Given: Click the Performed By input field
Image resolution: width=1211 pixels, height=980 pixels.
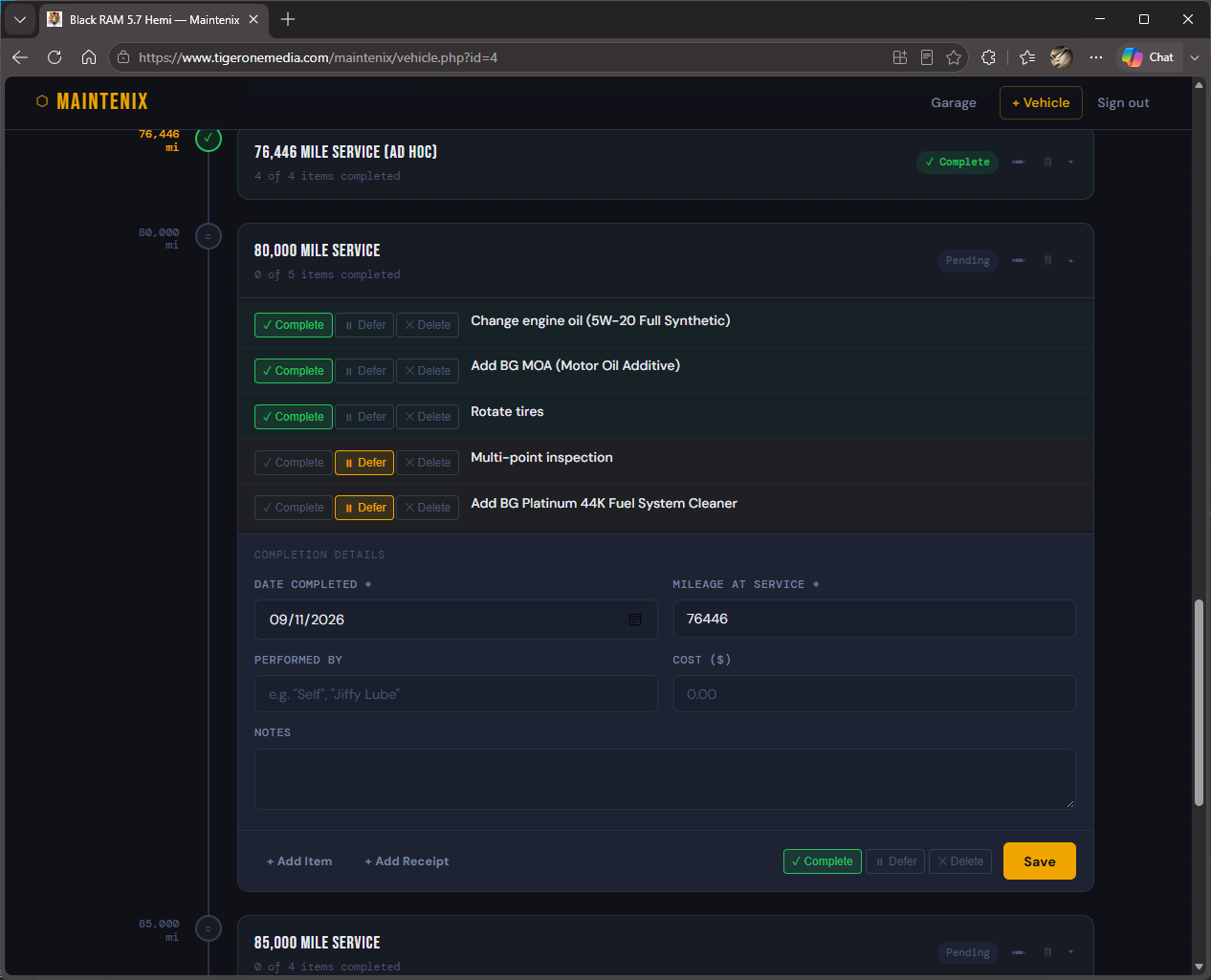Looking at the screenshot, I should click(455, 694).
